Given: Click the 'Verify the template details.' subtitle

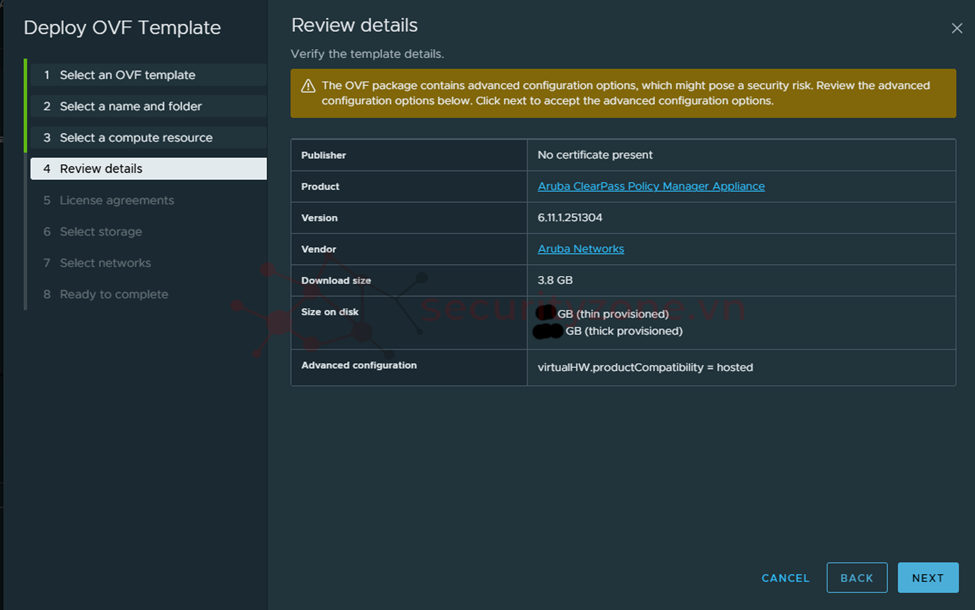Looking at the screenshot, I should pos(367,54).
